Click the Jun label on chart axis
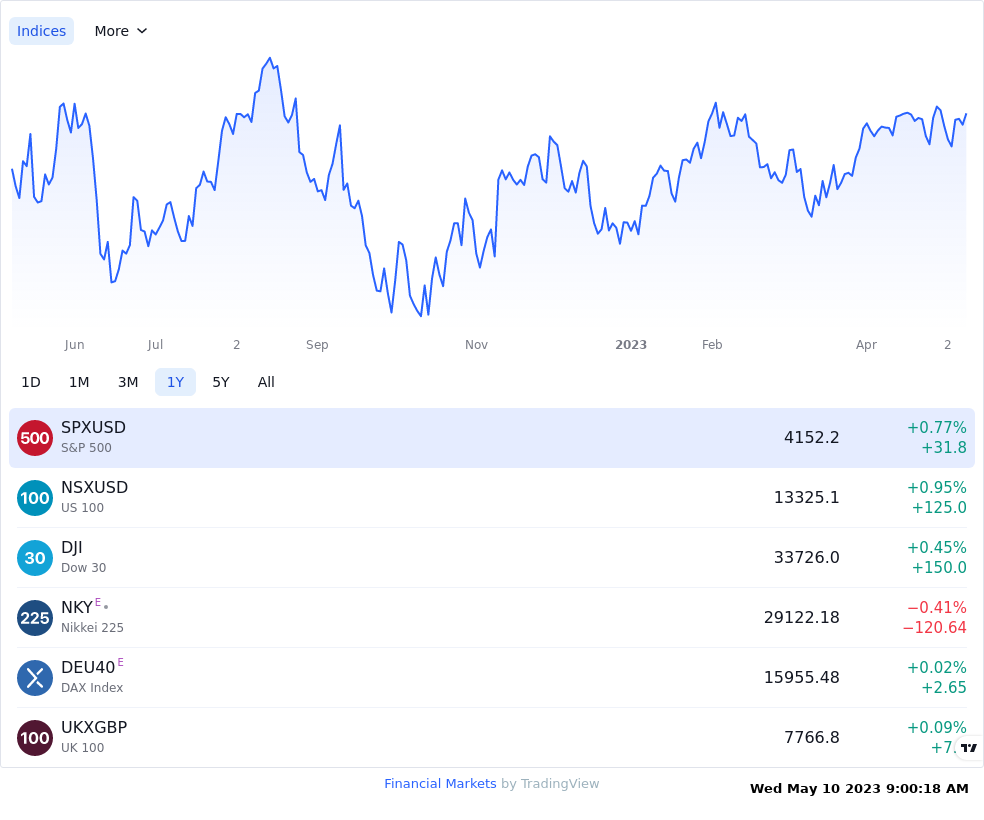 click(x=74, y=344)
